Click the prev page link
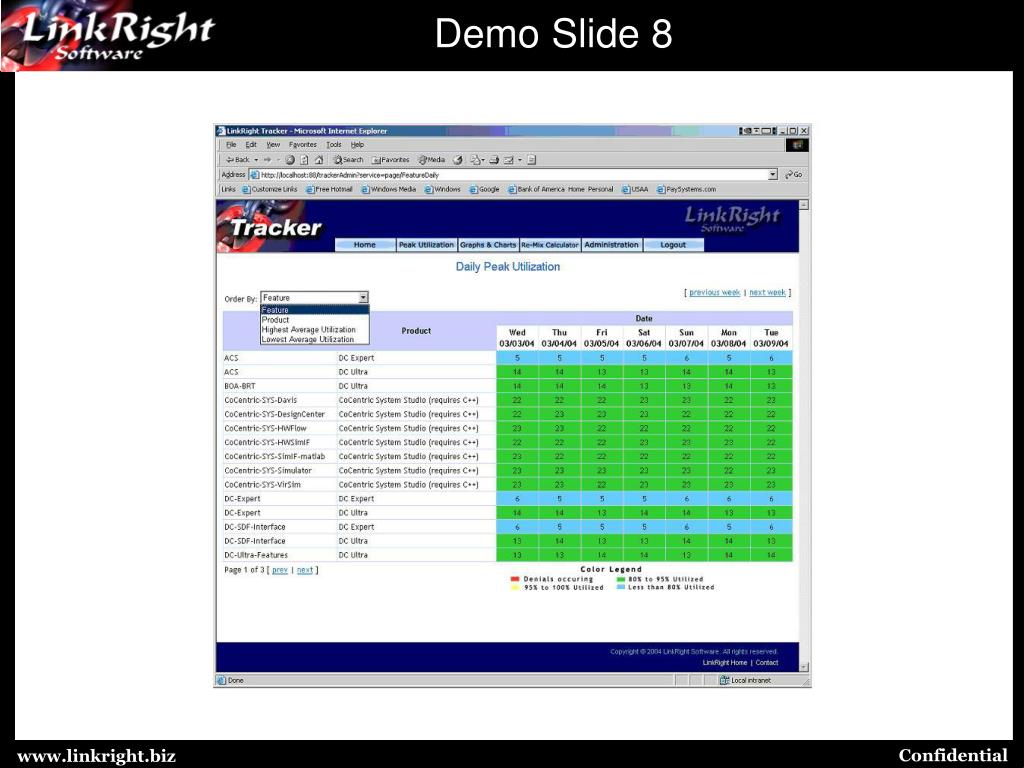This screenshot has width=1024, height=768. click(280, 570)
